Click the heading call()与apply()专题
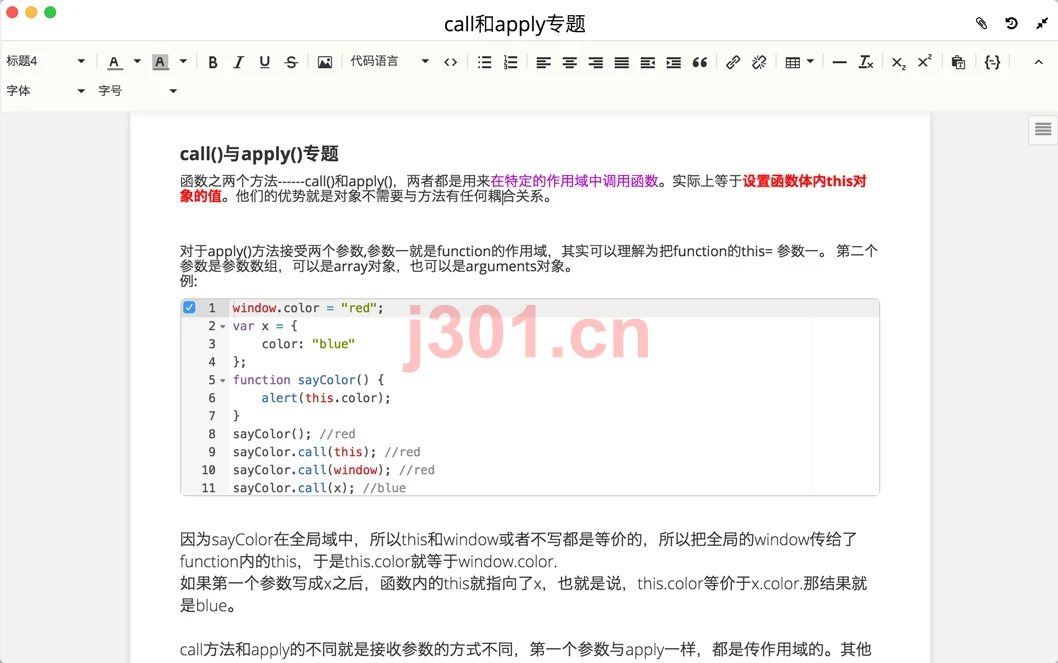The height and width of the screenshot is (663, 1058). click(x=259, y=154)
